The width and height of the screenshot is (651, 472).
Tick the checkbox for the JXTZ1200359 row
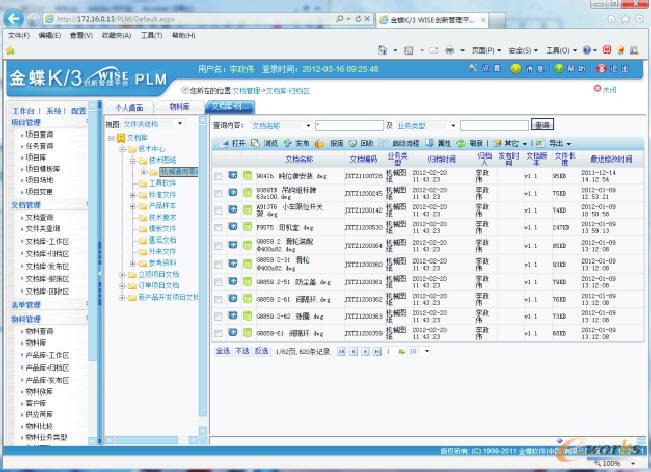[x=218, y=333]
